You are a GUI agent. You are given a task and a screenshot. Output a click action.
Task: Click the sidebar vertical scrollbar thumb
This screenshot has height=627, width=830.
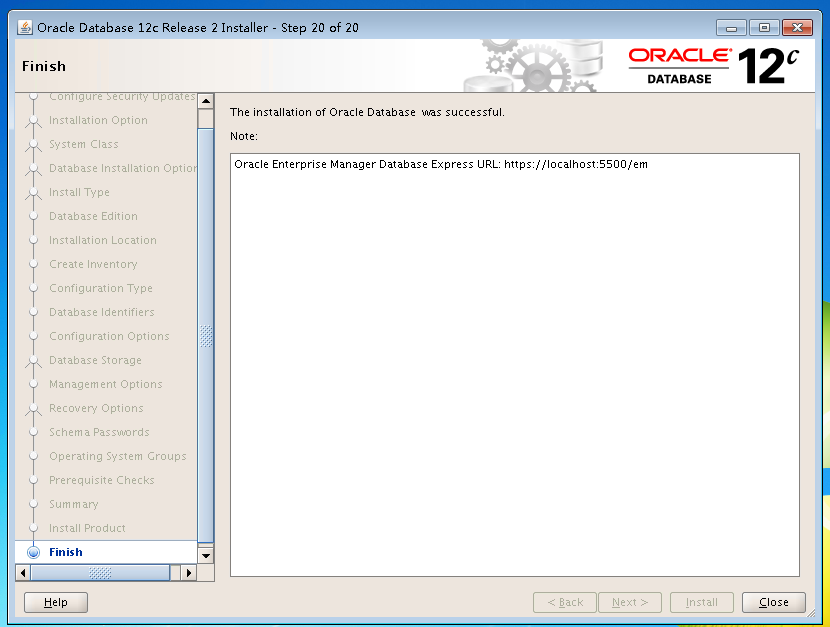205,335
